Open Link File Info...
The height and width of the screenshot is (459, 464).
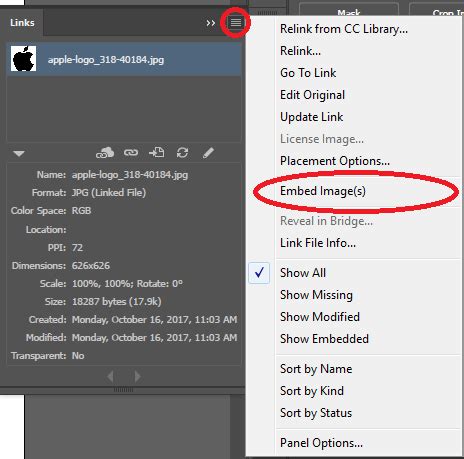(318, 243)
